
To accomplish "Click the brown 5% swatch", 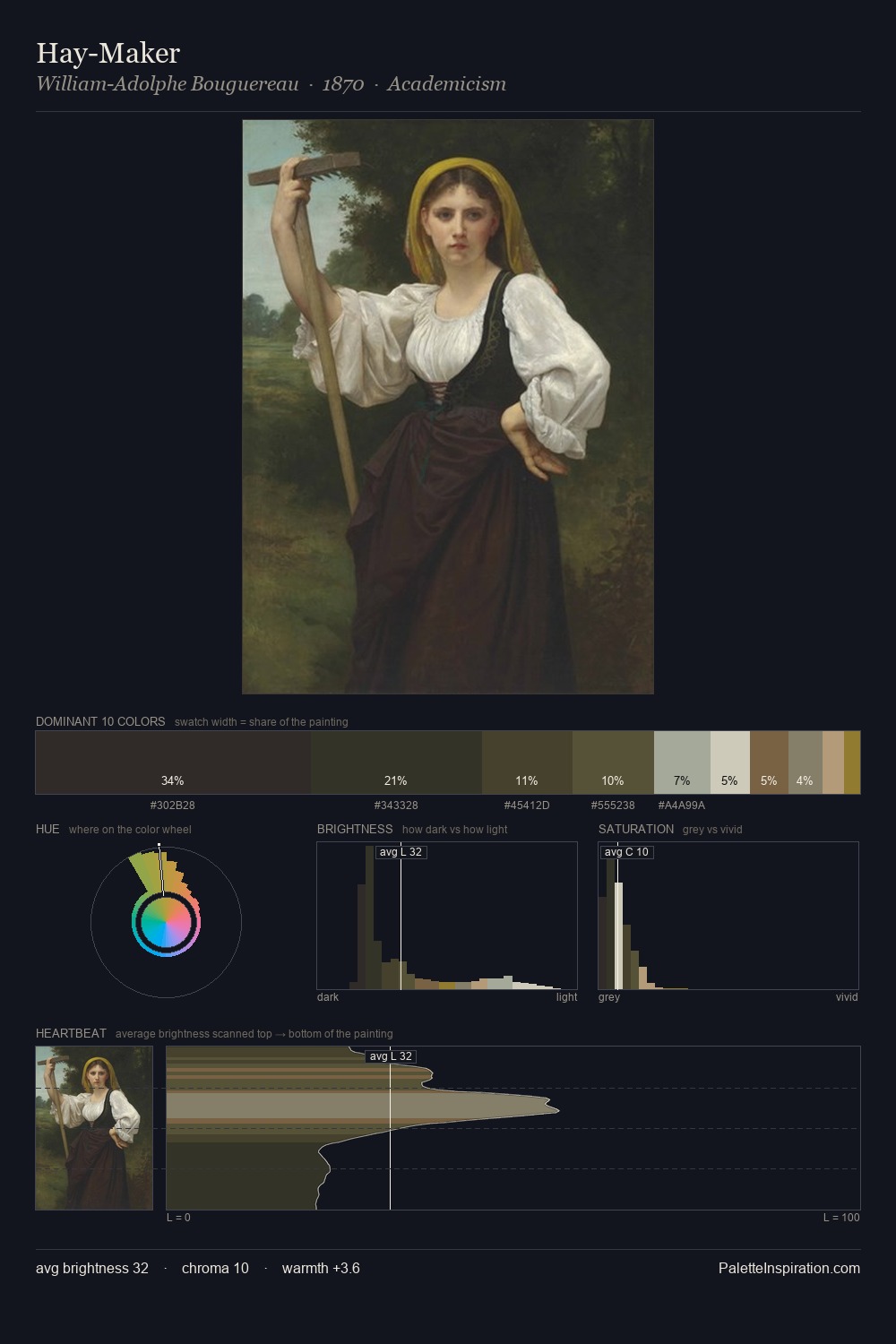I will [769, 762].
